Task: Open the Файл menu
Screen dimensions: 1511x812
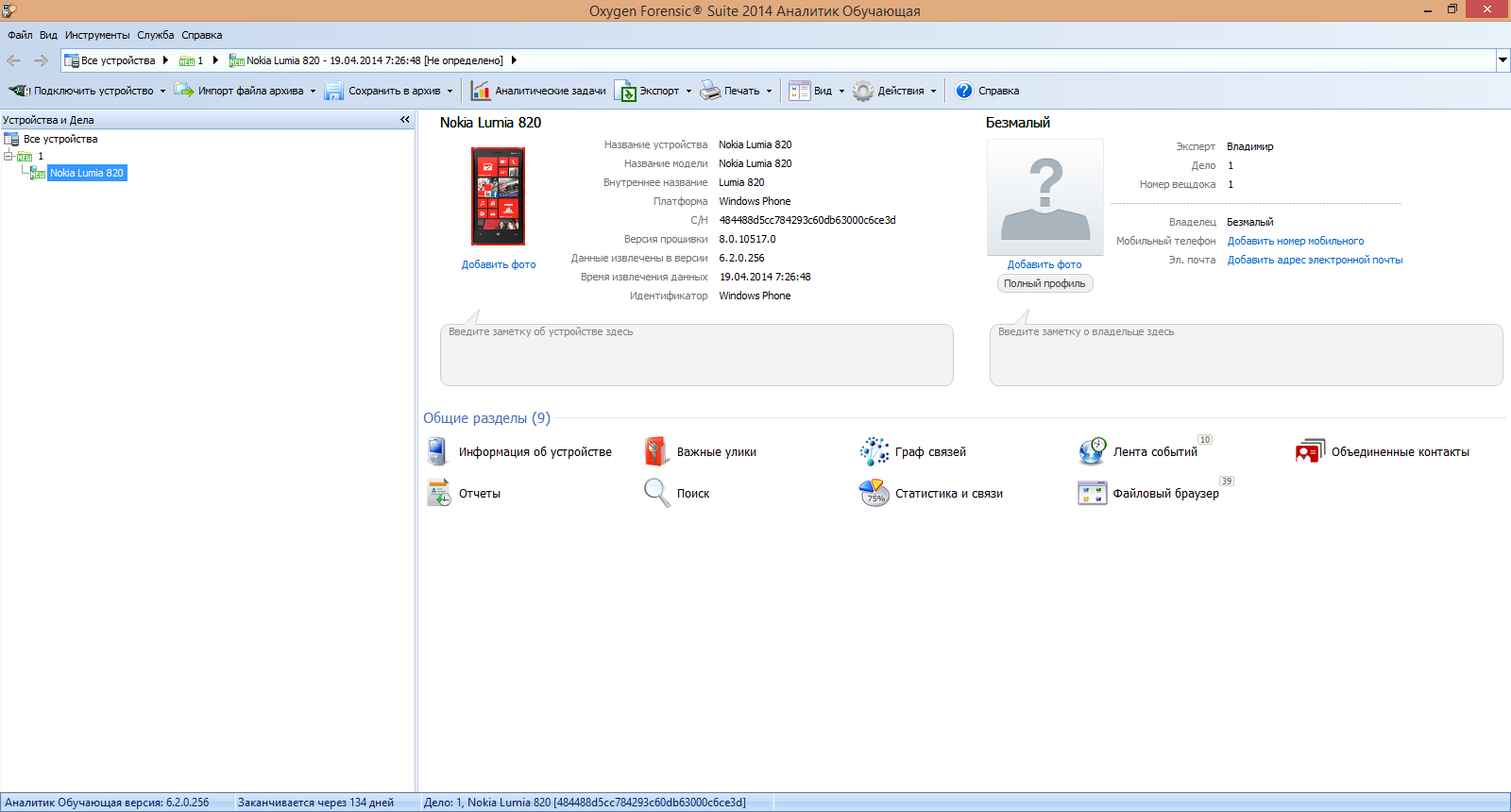Action: pyautogui.click(x=20, y=35)
